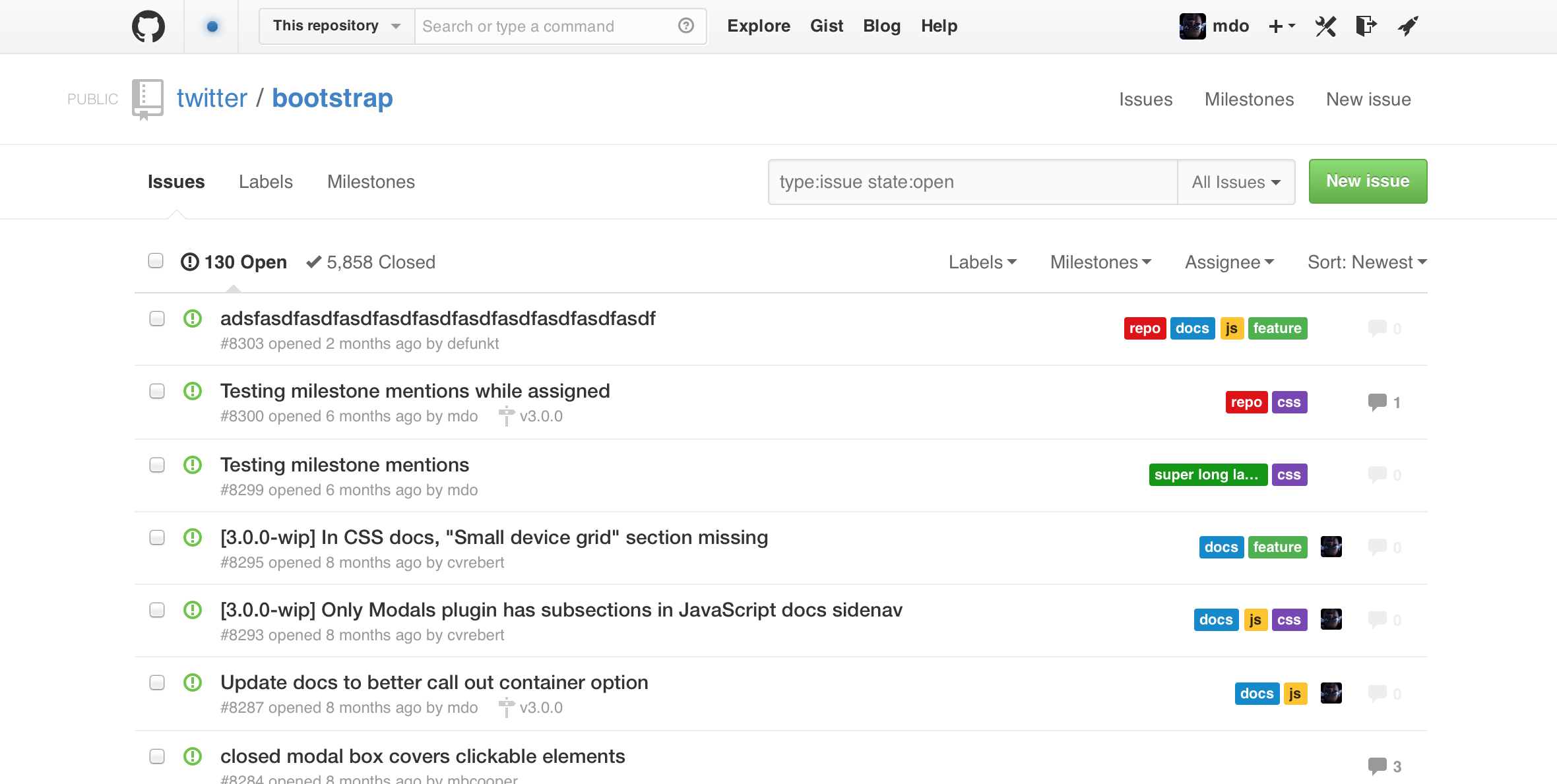Check the box for Update docs issue #8287
Screen dimensions: 1557x784
(x=157, y=683)
